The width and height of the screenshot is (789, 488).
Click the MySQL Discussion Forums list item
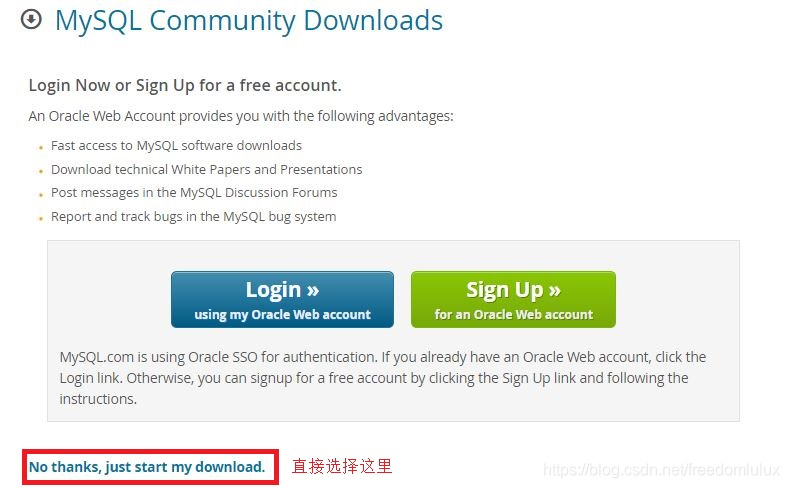pos(194,193)
